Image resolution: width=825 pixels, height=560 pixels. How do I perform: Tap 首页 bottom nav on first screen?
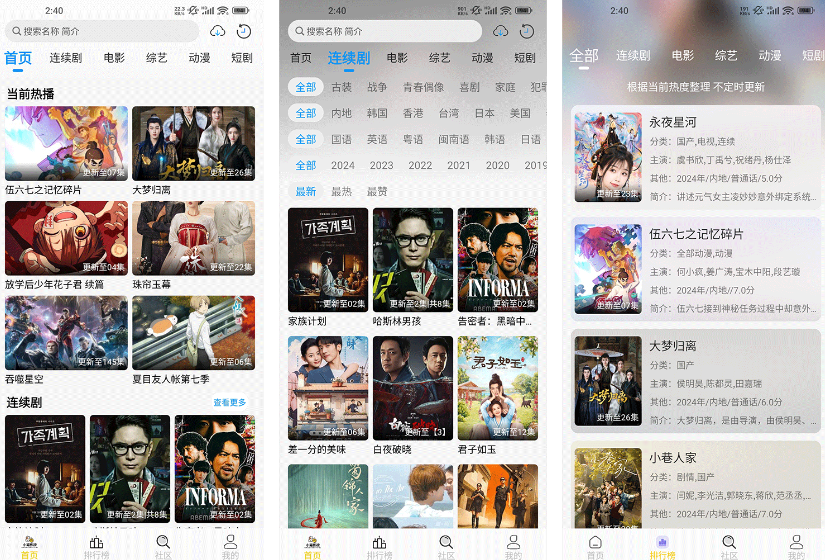coord(29,547)
